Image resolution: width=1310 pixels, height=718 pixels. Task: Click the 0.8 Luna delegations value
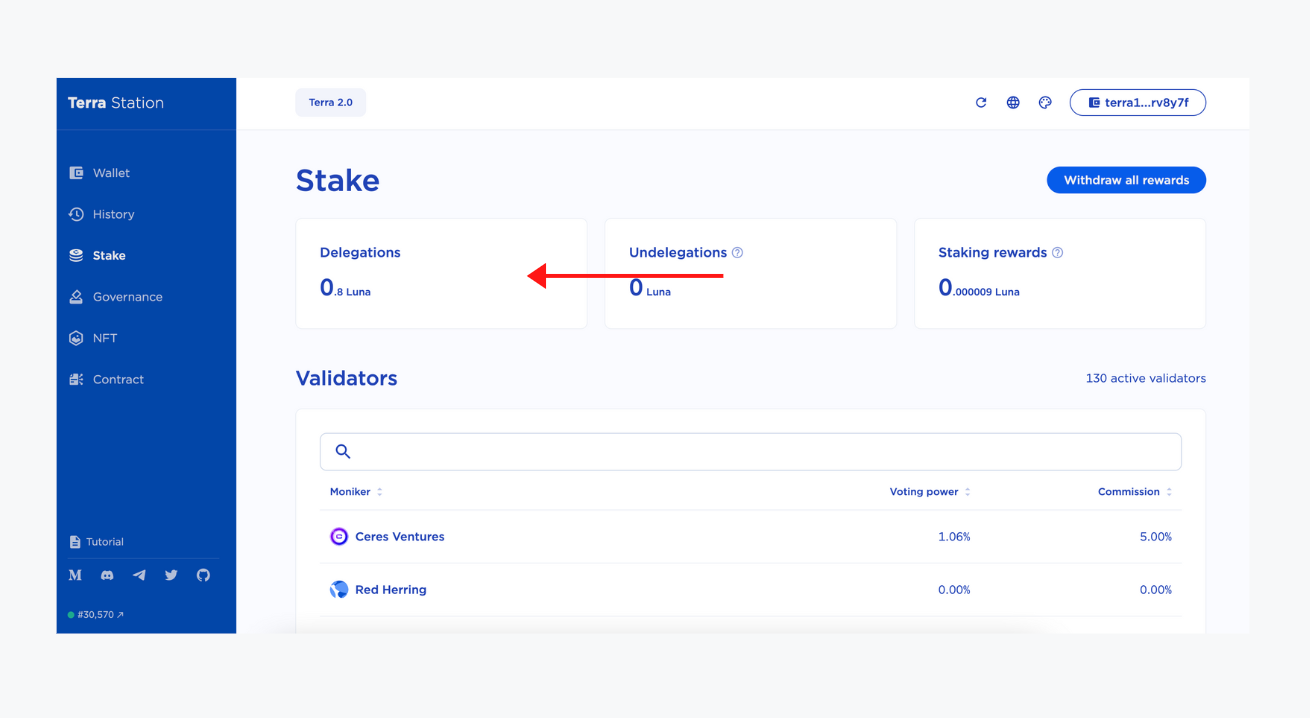click(345, 288)
